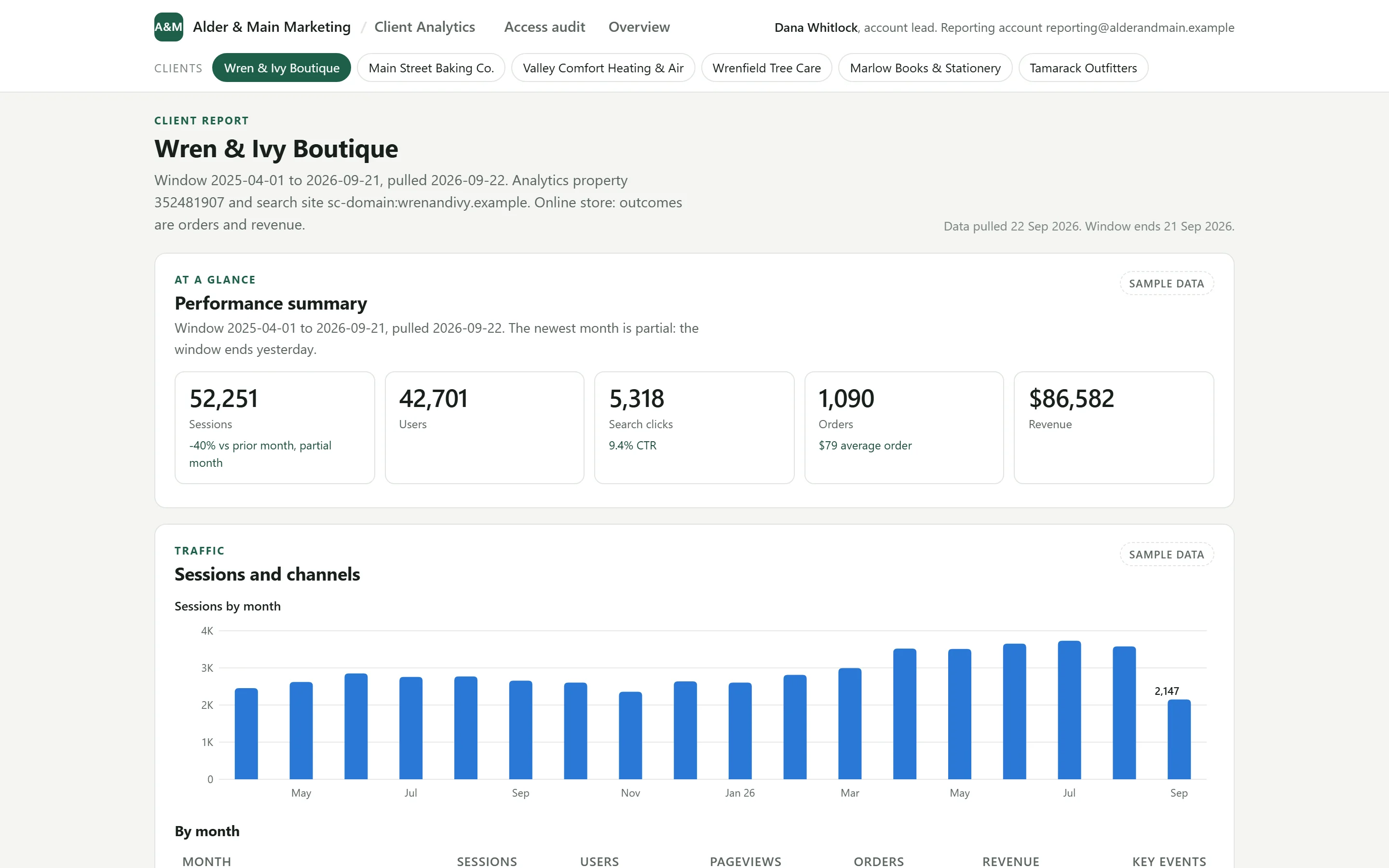
Task: Select Main Street Baking Co. client
Action: (431, 68)
